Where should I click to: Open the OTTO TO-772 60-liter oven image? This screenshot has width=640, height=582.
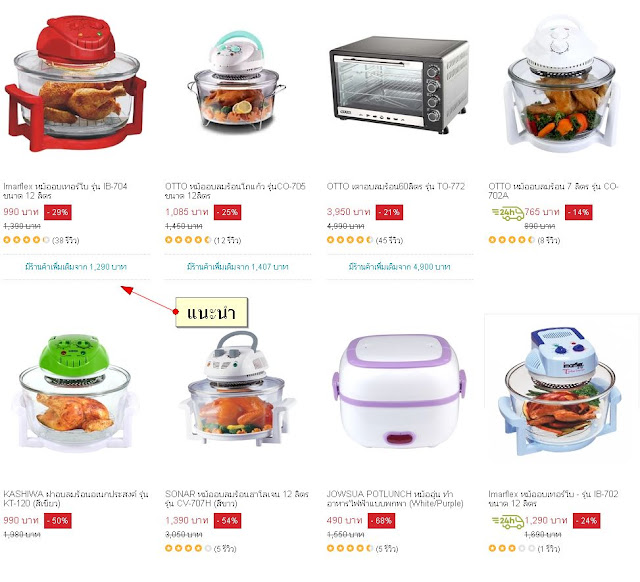tap(398, 84)
